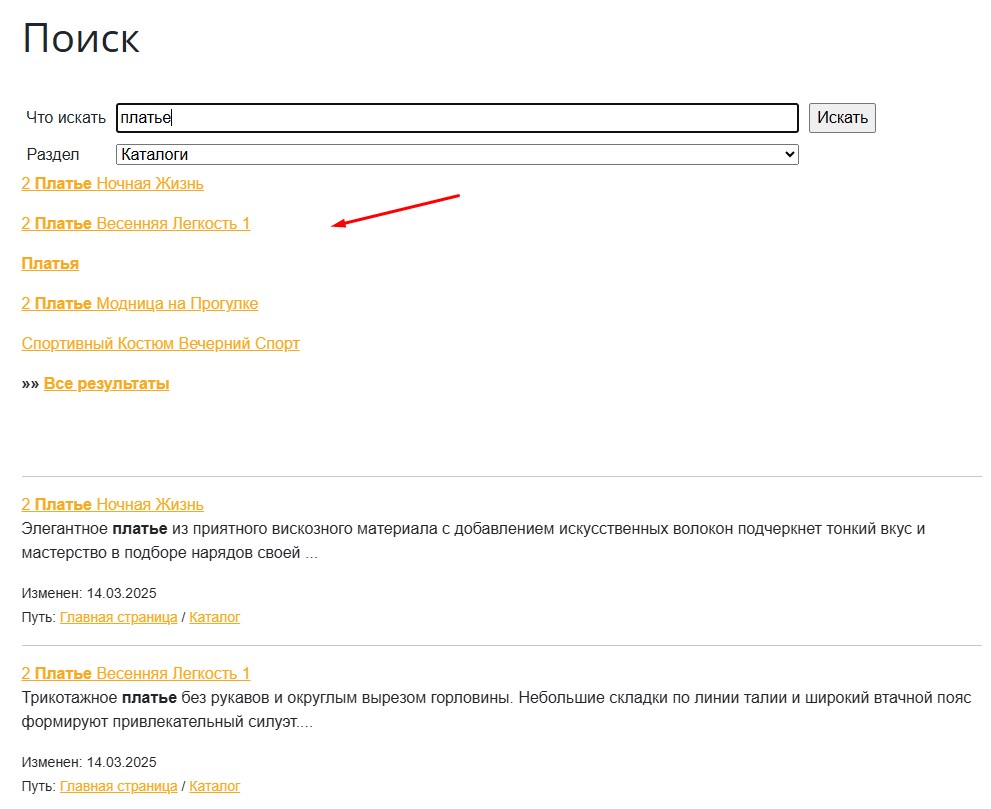Click the Раздел label
The width and height of the screenshot is (991, 809).
52,155
